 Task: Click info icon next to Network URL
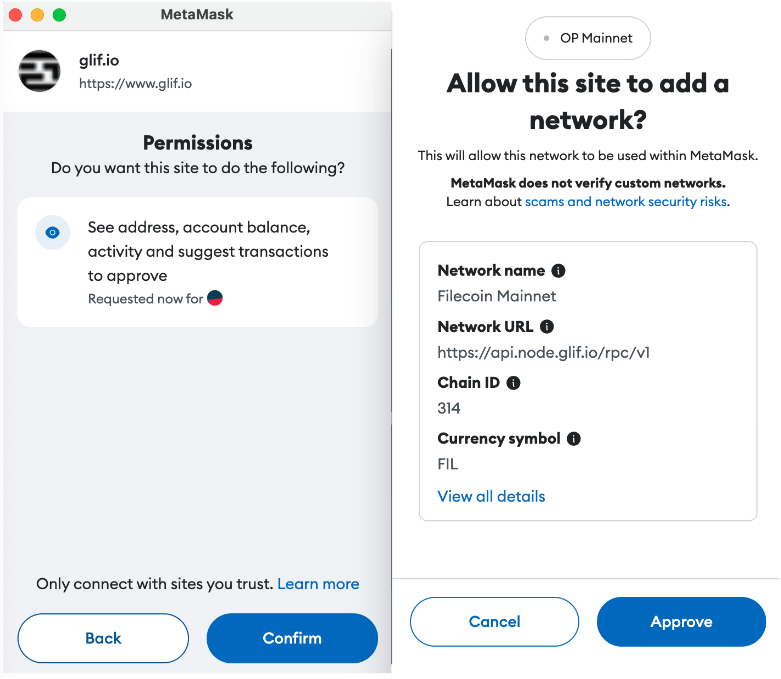point(547,327)
